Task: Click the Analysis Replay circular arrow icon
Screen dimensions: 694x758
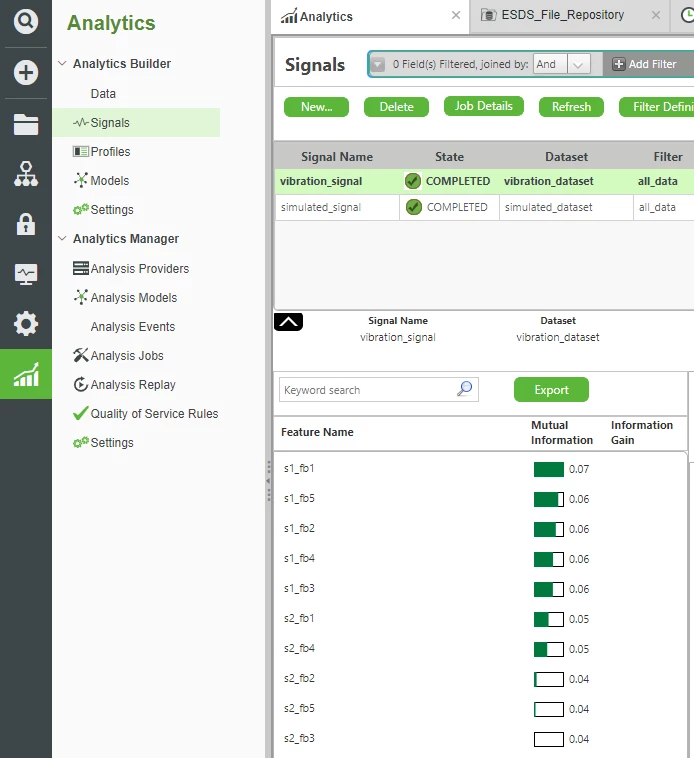Action: coord(81,384)
